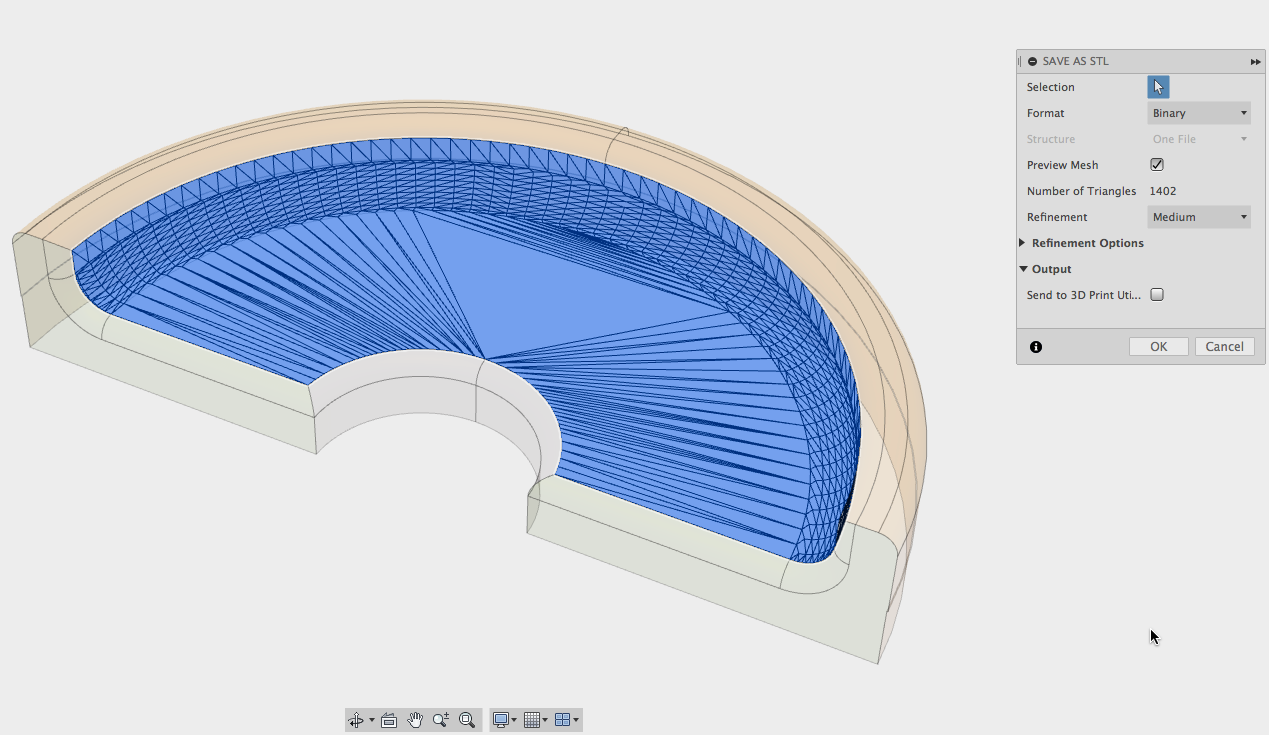Screen dimensions: 1269x735
Task: Click the triangle count value 1402
Action: point(1163,191)
